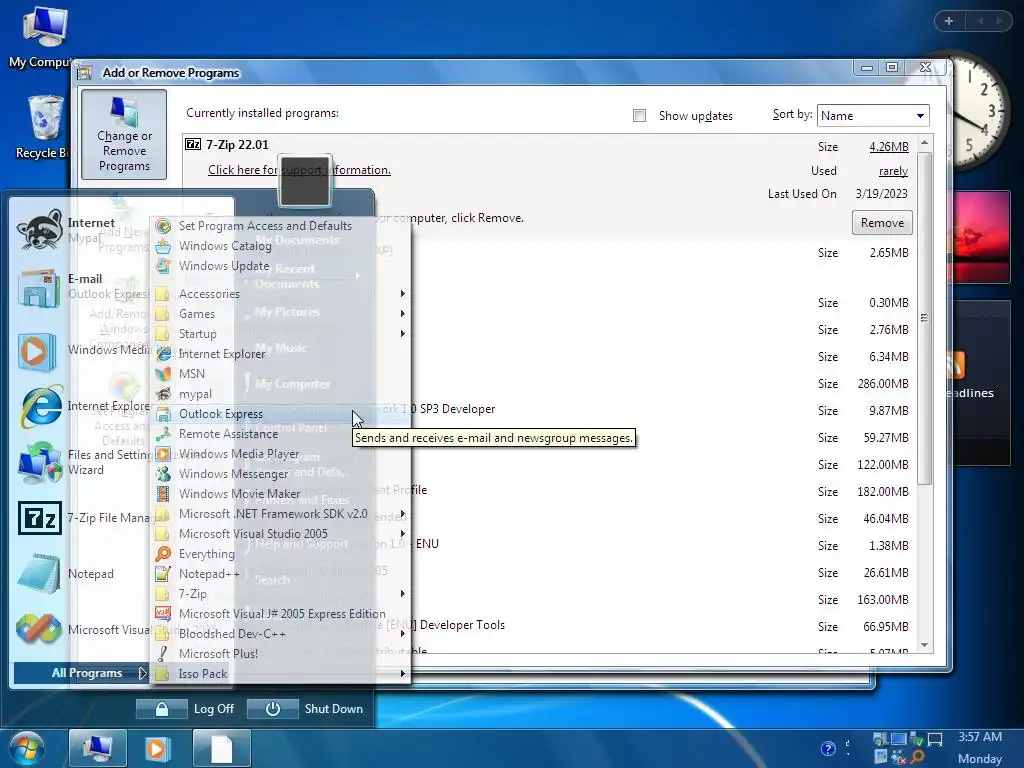Viewport: 1024px width, 768px height.
Task: Select the Developer Tools program row
Action: pyautogui.click(x=549, y=626)
